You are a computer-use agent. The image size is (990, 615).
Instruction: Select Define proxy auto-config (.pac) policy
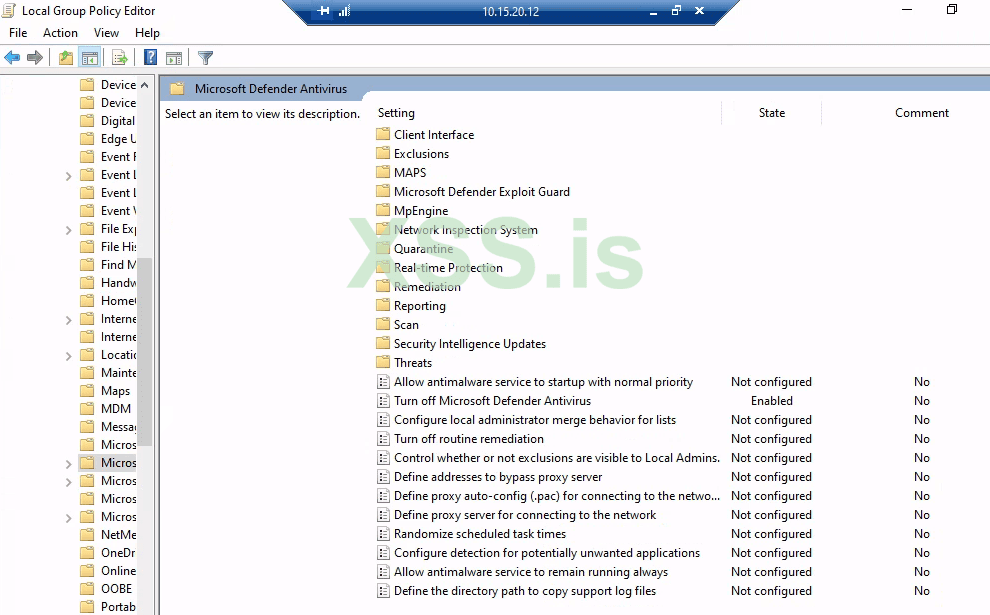click(557, 496)
